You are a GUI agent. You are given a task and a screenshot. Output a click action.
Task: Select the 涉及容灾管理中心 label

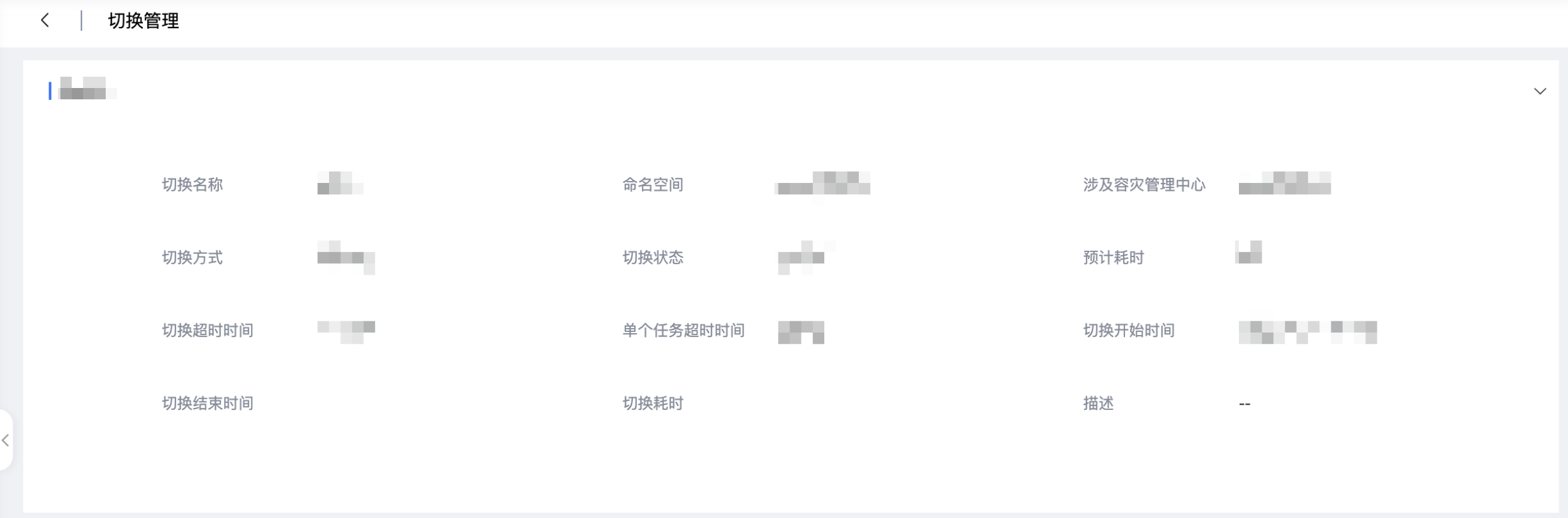[1144, 185]
